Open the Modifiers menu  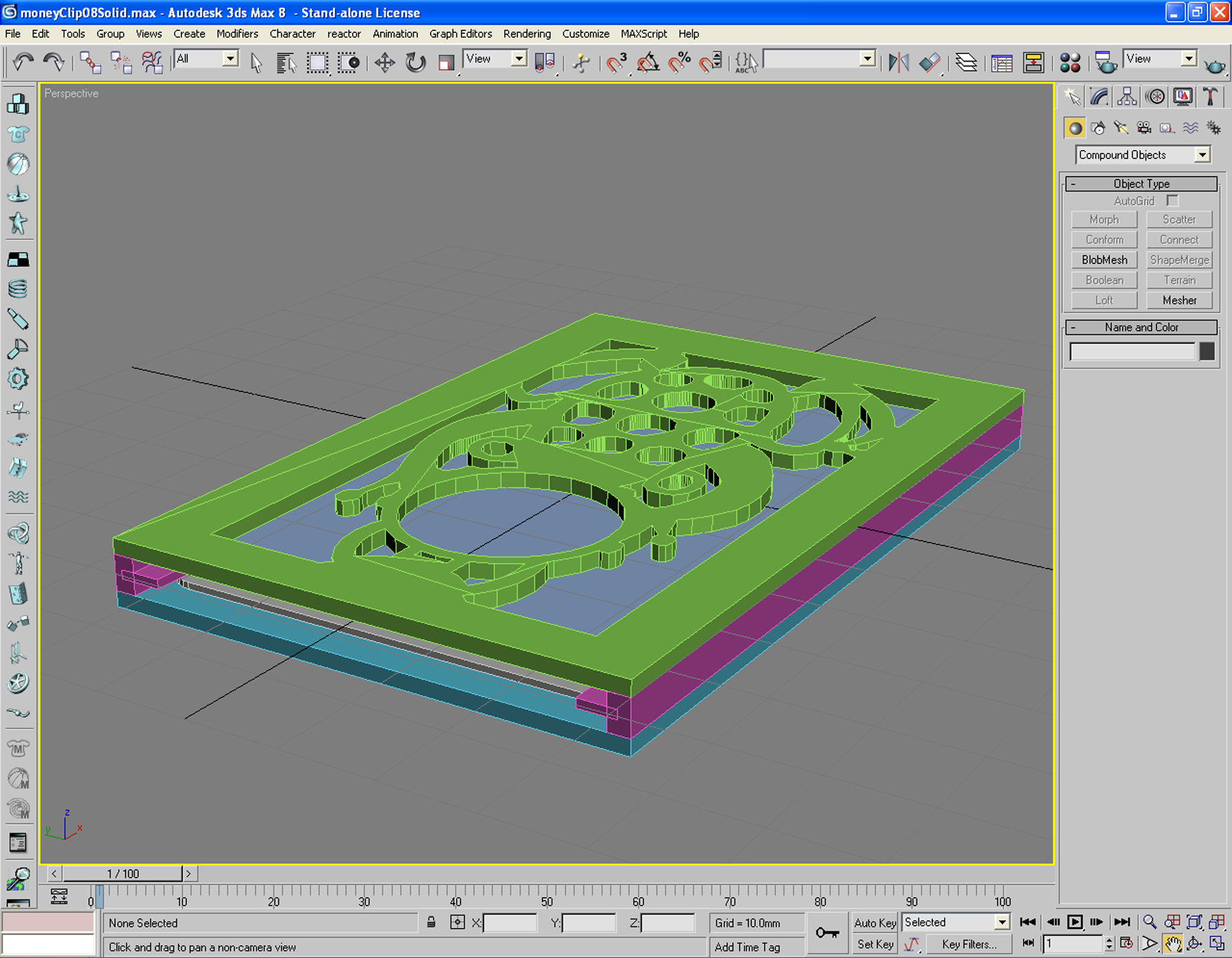pos(237,34)
